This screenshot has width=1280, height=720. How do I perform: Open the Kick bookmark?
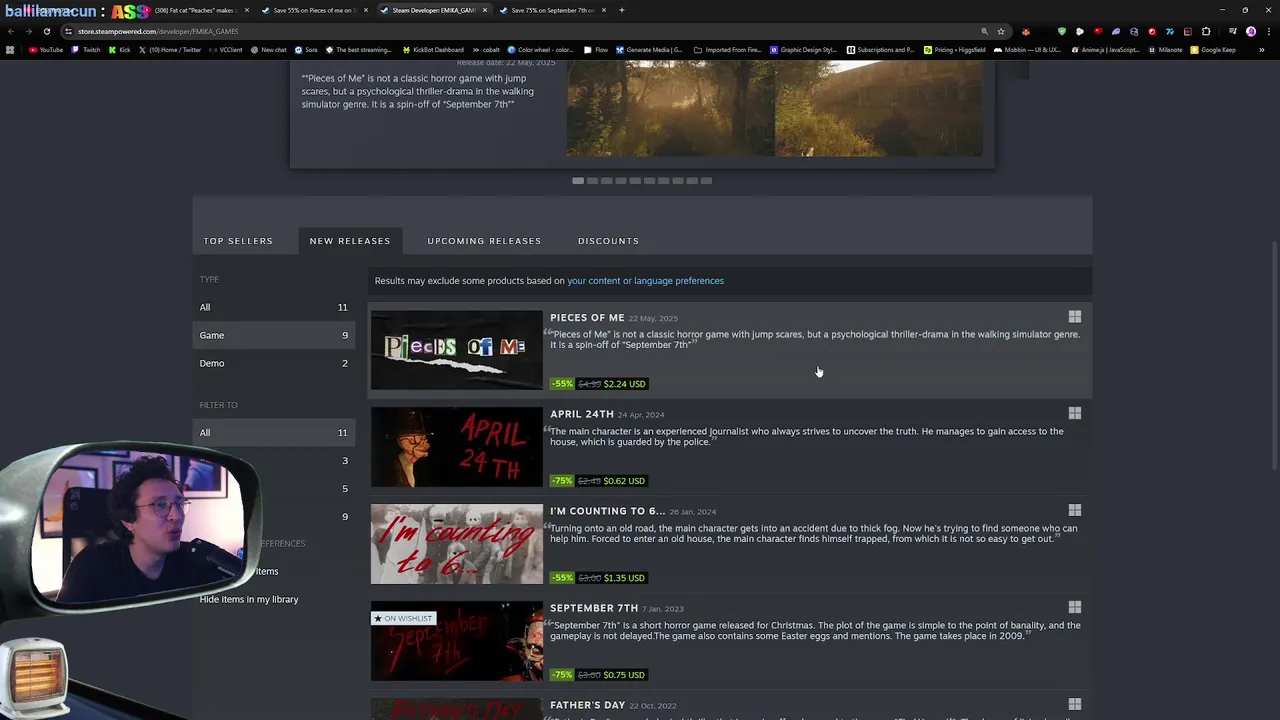point(119,50)
